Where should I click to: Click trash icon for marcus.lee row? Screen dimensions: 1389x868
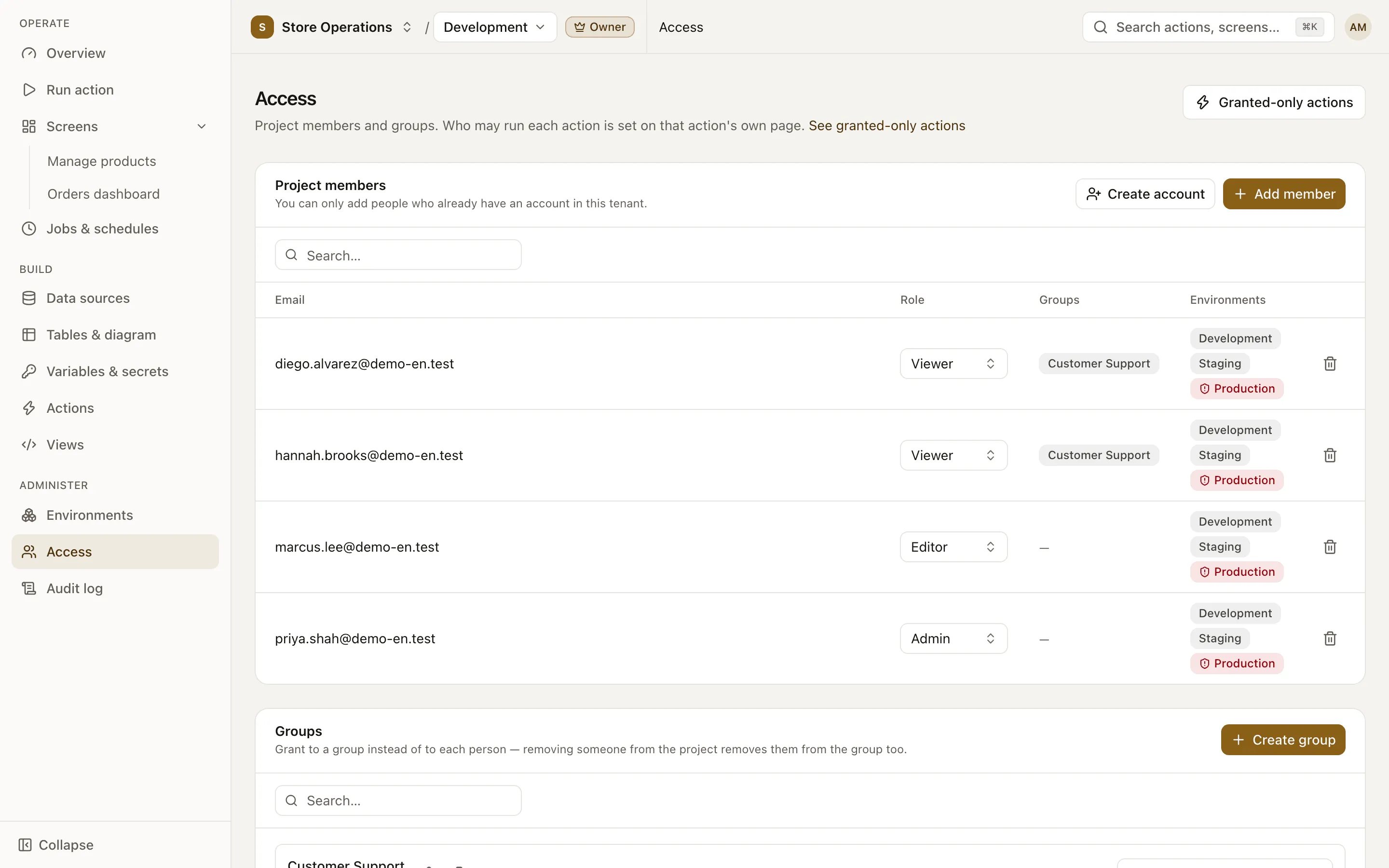(x=1329, y=546)
